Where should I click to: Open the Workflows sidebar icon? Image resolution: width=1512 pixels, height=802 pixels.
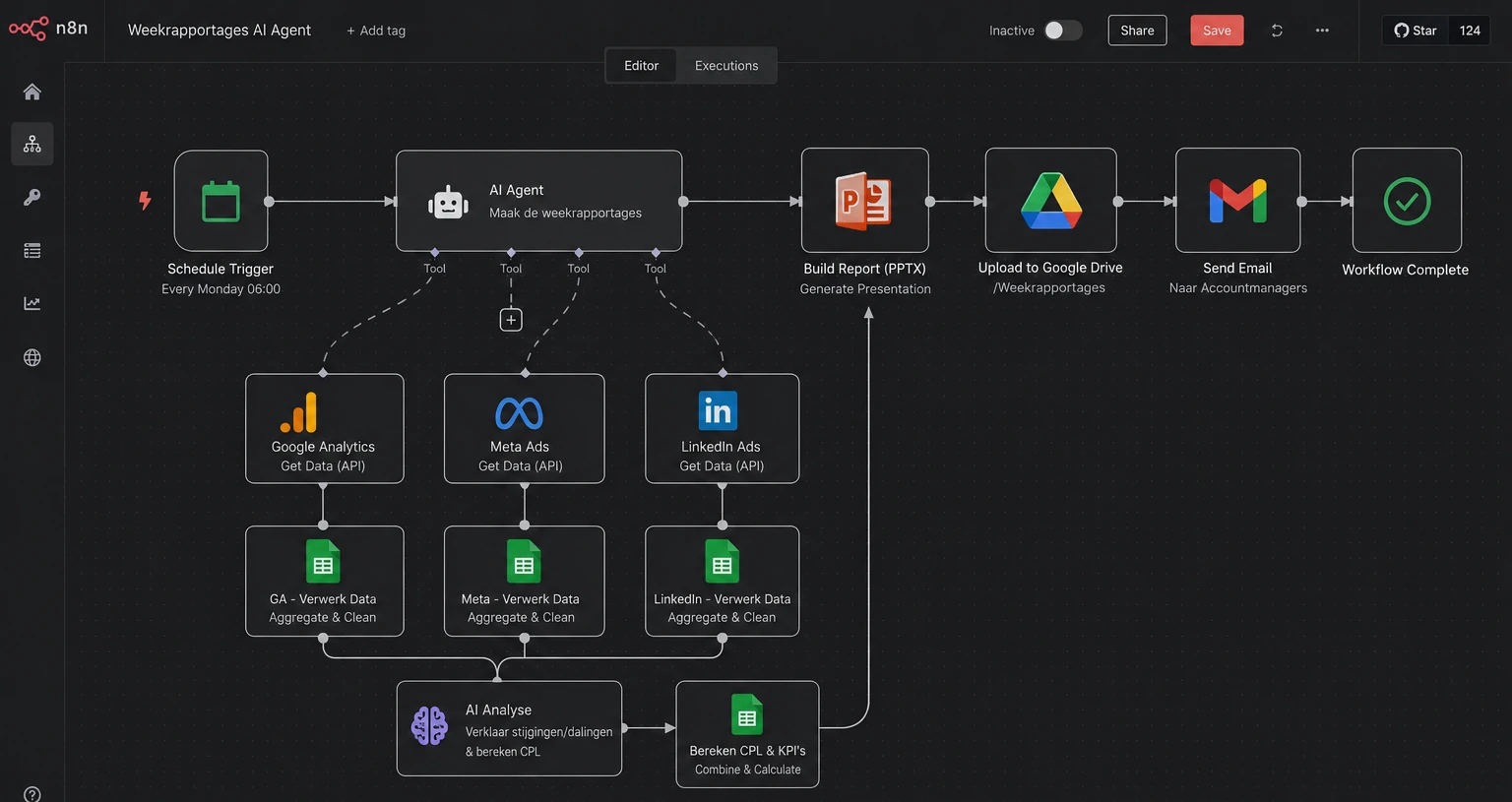pos(32,145)
